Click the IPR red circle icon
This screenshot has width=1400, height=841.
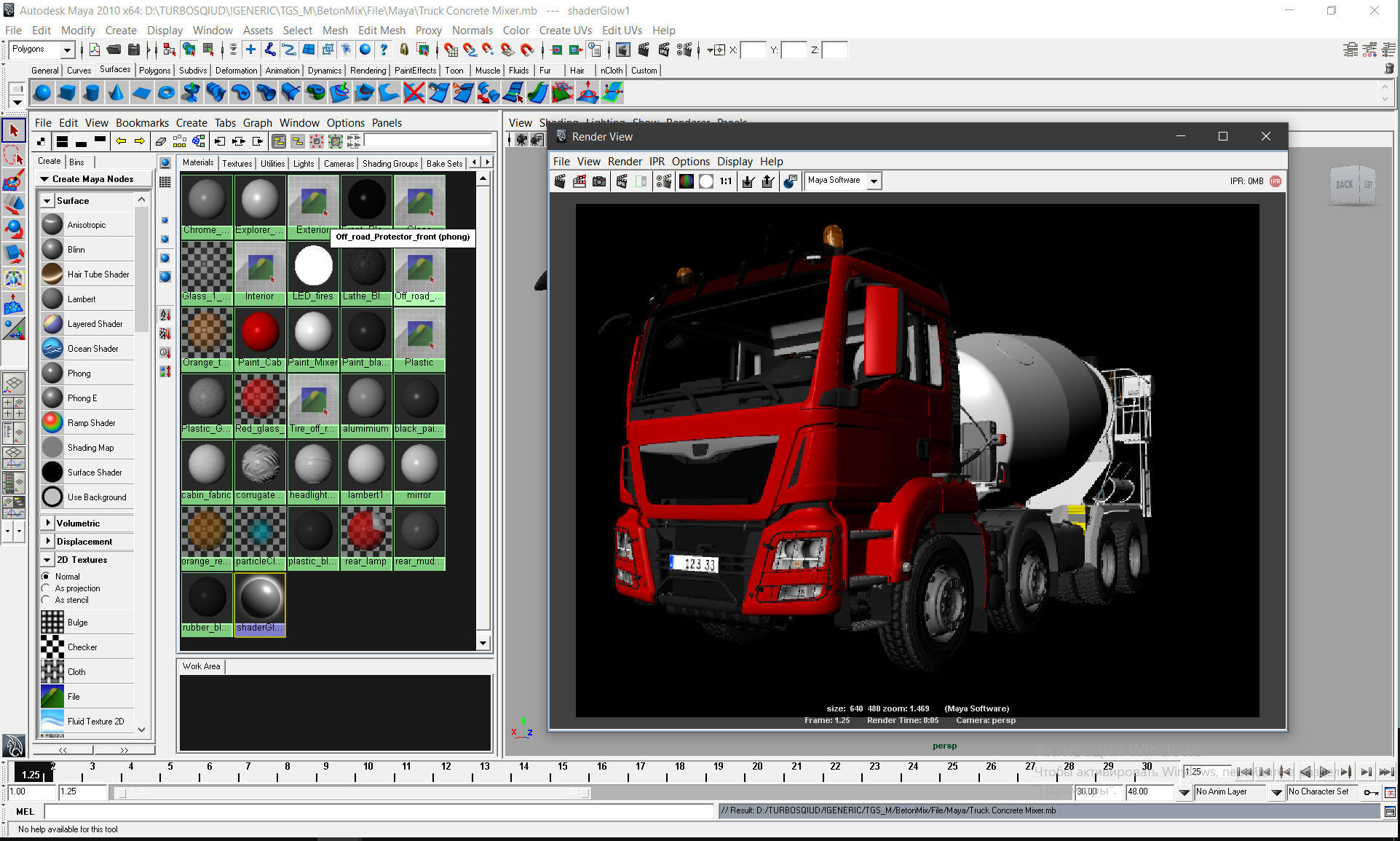[1276, 181]
